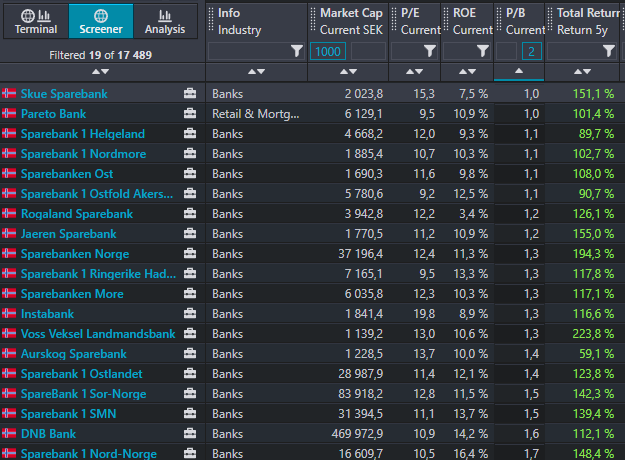Viewport: 625px width, 460px height.
Task: Click the Total Return column drag handle
Action: [x=550, y=21]
